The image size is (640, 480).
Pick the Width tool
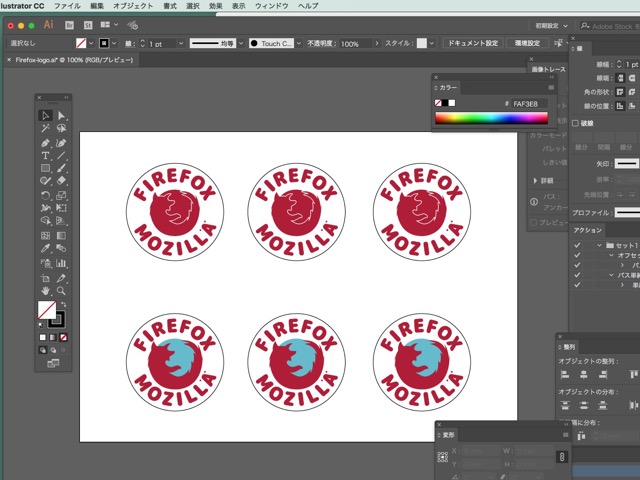(x=45, y=208)
